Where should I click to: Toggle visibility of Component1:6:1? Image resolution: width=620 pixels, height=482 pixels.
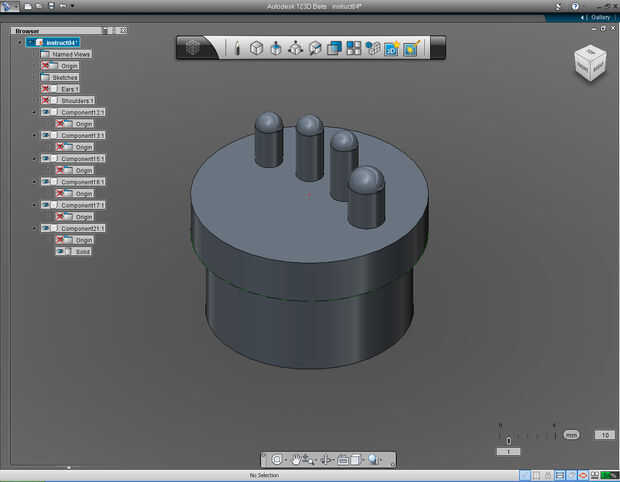pyautogui.click(x=45, y=182)
